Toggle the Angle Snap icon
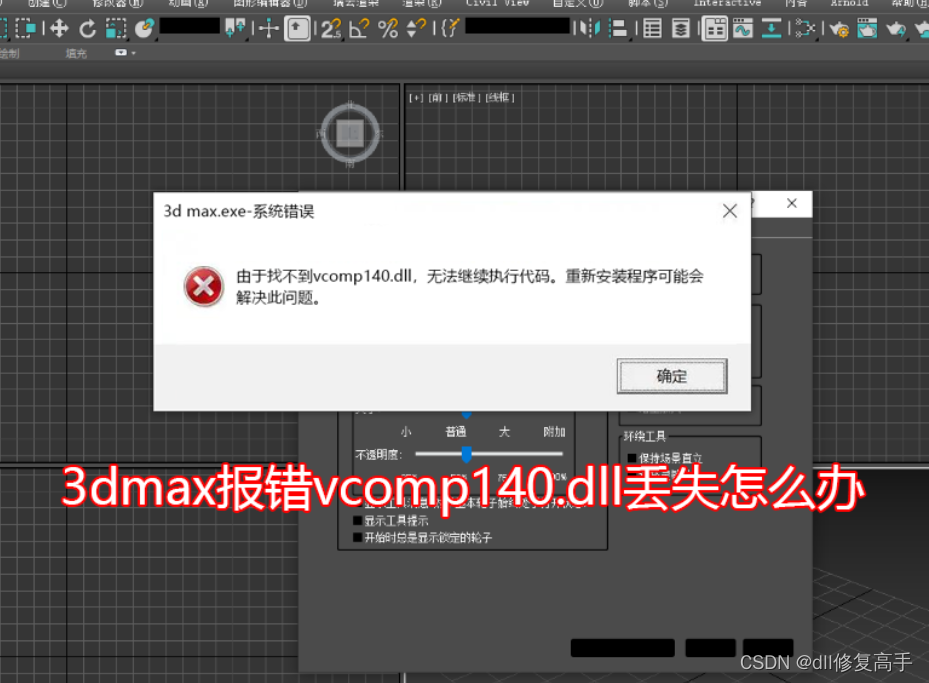929x683 pixels. click(359, 28)
